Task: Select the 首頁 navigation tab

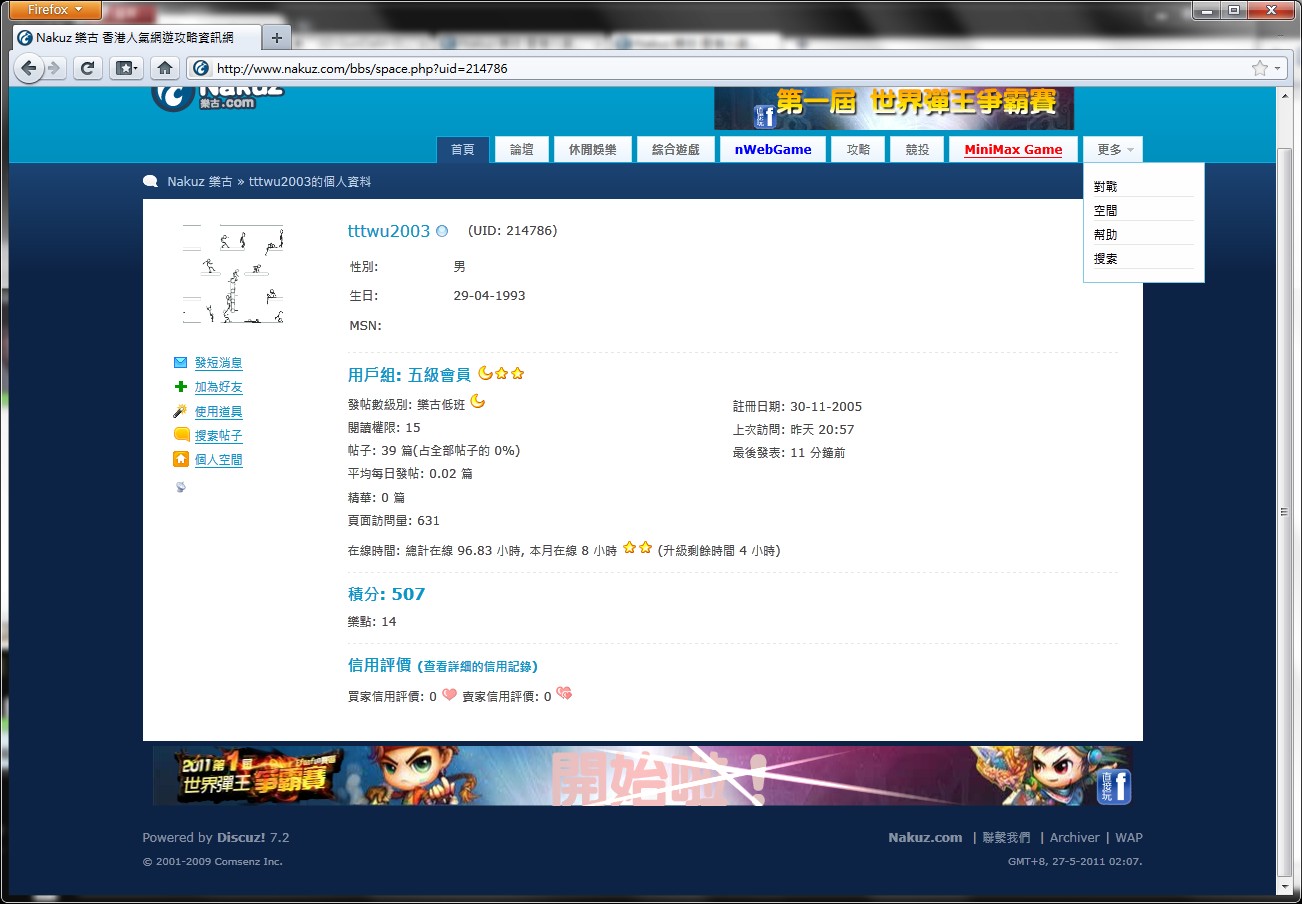Action: coord(463,150)
